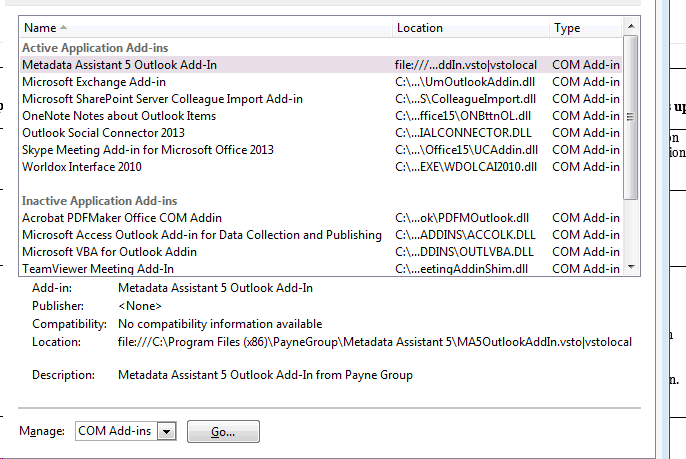Select Worldox Interface 2010 add-in
686x459 pixels.
(82, 167)
